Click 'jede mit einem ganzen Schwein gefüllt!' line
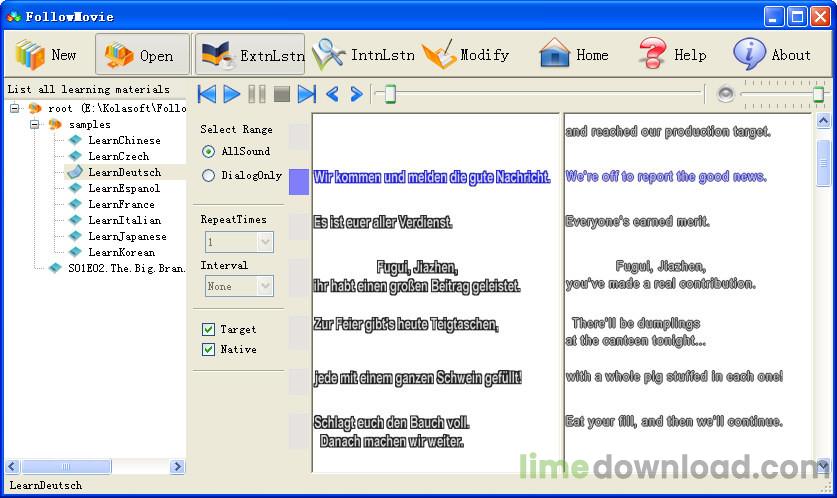Viewport: 837px width, 498px height. (x=418, y=378)
